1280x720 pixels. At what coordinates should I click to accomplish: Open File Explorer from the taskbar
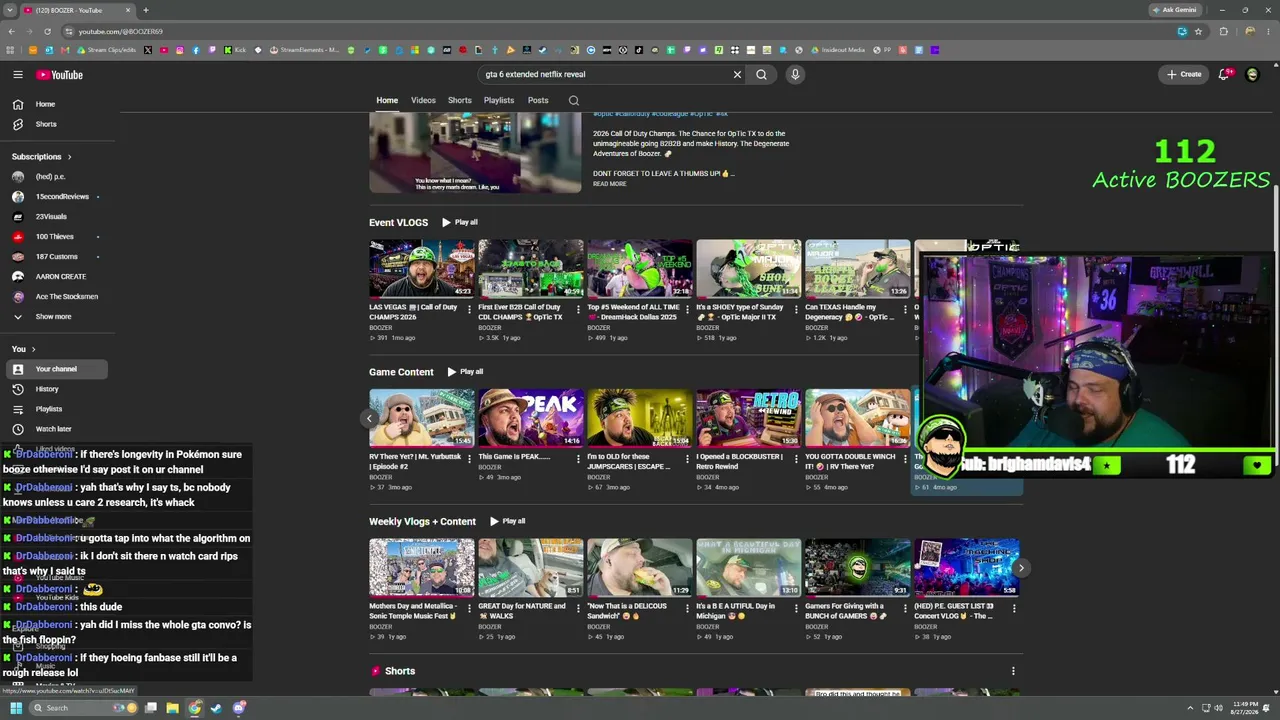tap(172, 708)
